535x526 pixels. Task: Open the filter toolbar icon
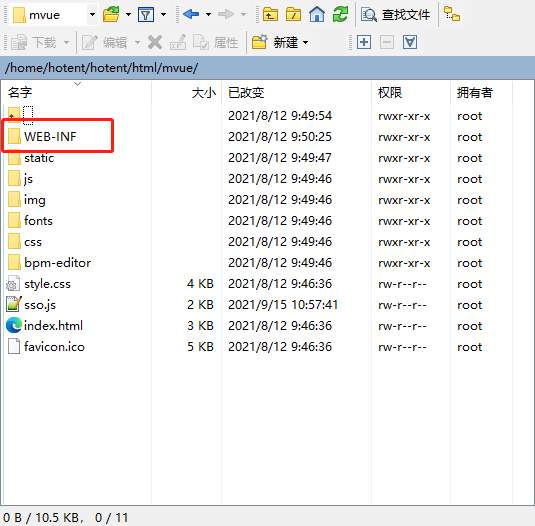[146, 15]
